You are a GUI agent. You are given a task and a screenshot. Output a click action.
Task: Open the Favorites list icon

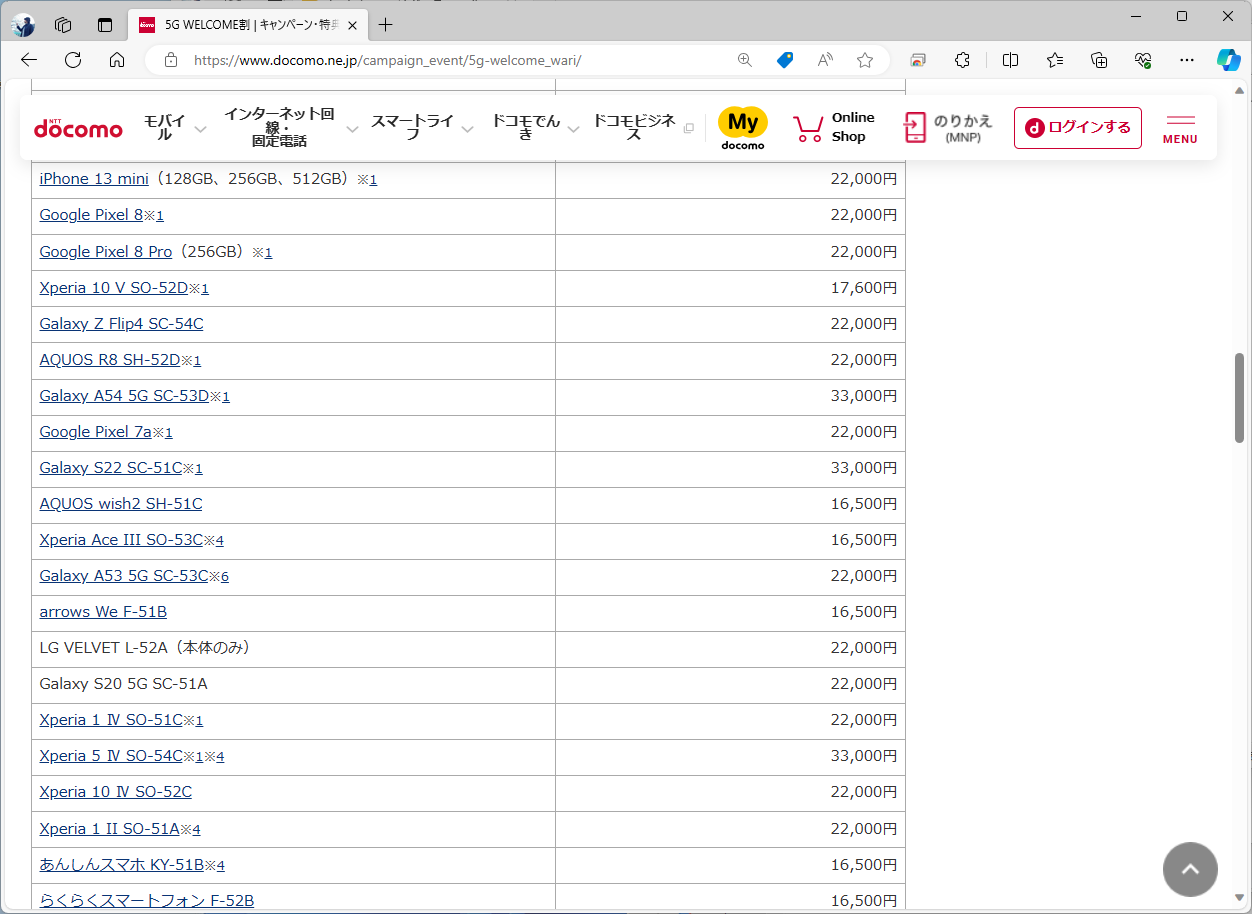click(1055, 60)
